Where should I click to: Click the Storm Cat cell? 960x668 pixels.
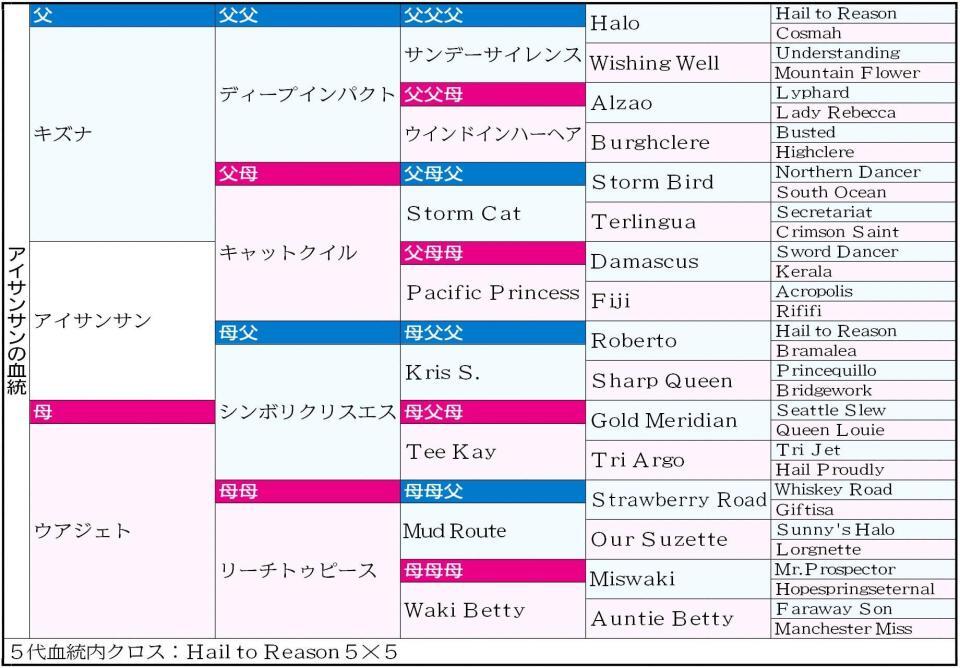[493, 213]
